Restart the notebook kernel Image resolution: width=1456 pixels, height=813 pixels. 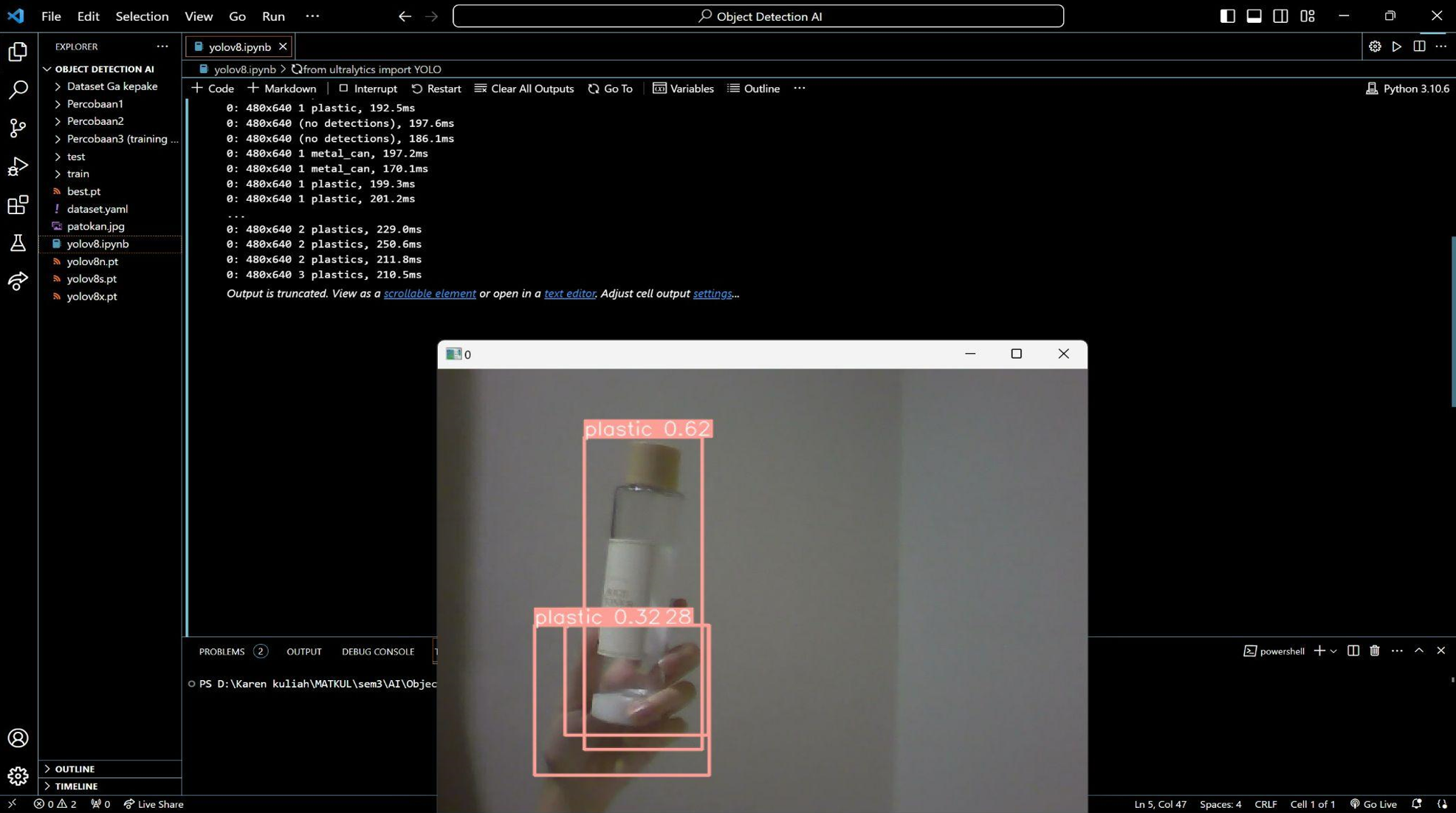tap(436, 88)
